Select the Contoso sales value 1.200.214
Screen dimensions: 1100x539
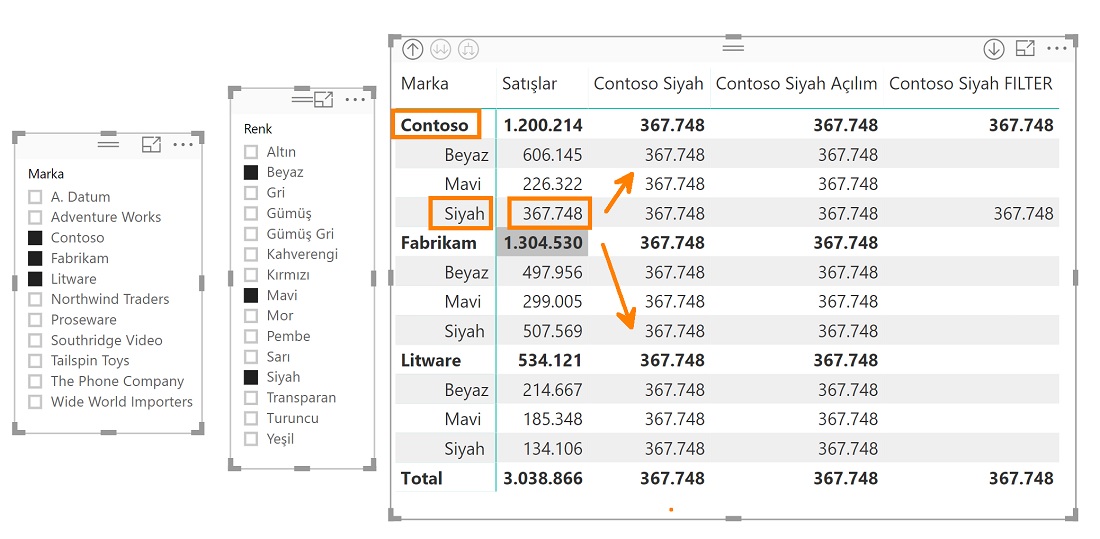(x=543, y=126)
